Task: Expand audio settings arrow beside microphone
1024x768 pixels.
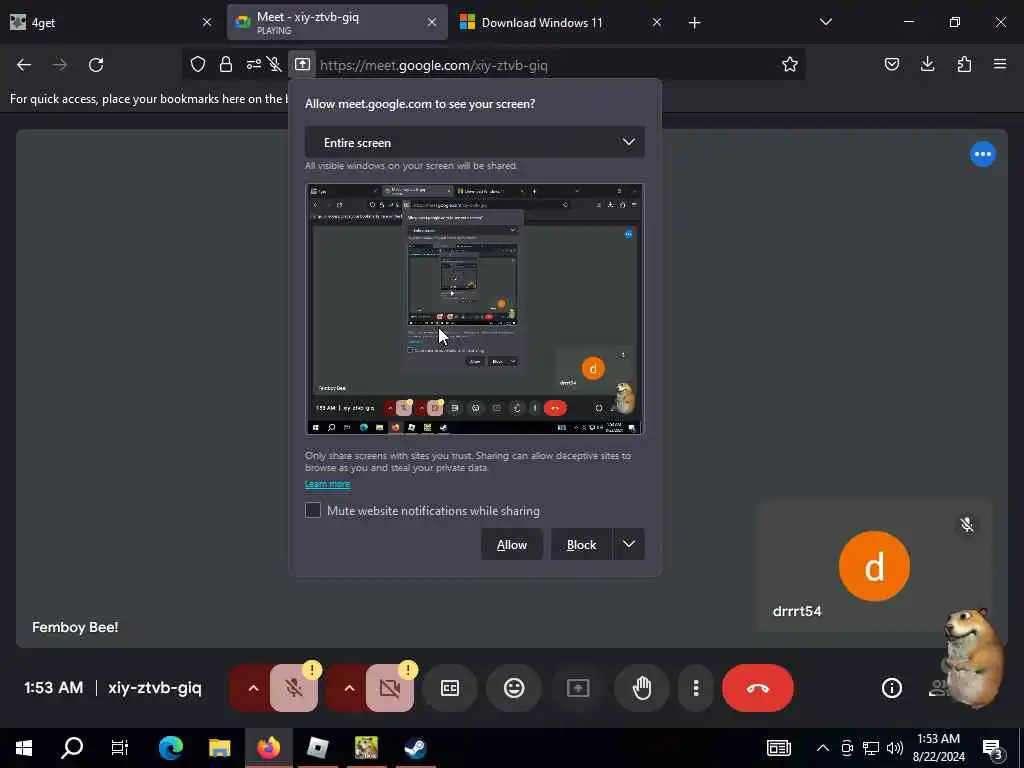Action: click(x=253, y=688)
